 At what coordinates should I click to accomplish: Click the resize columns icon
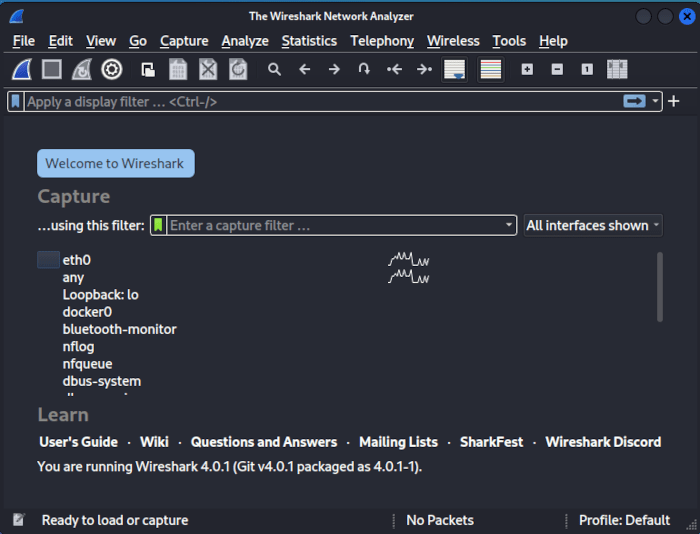(x=617, y=70)
